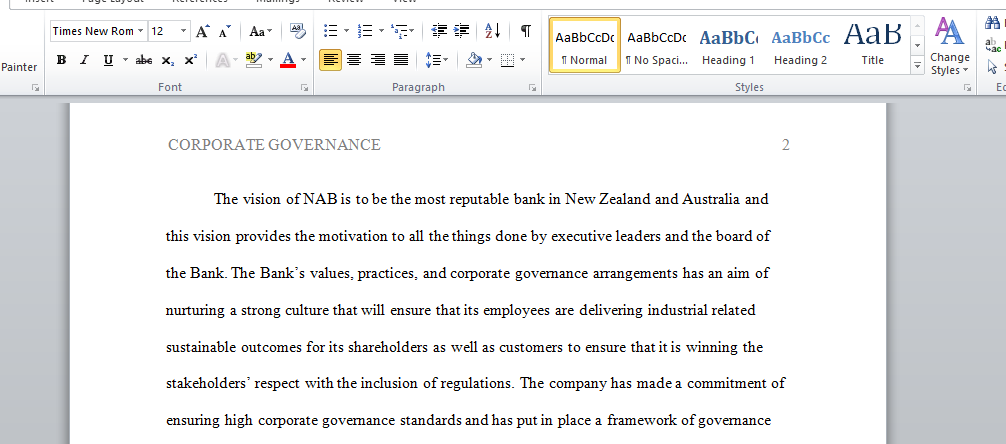Click the Numbering list icon
Image resolution: width=1006 pixels, height=444 pixels.
pyautogui.click(x=365, y=31)
